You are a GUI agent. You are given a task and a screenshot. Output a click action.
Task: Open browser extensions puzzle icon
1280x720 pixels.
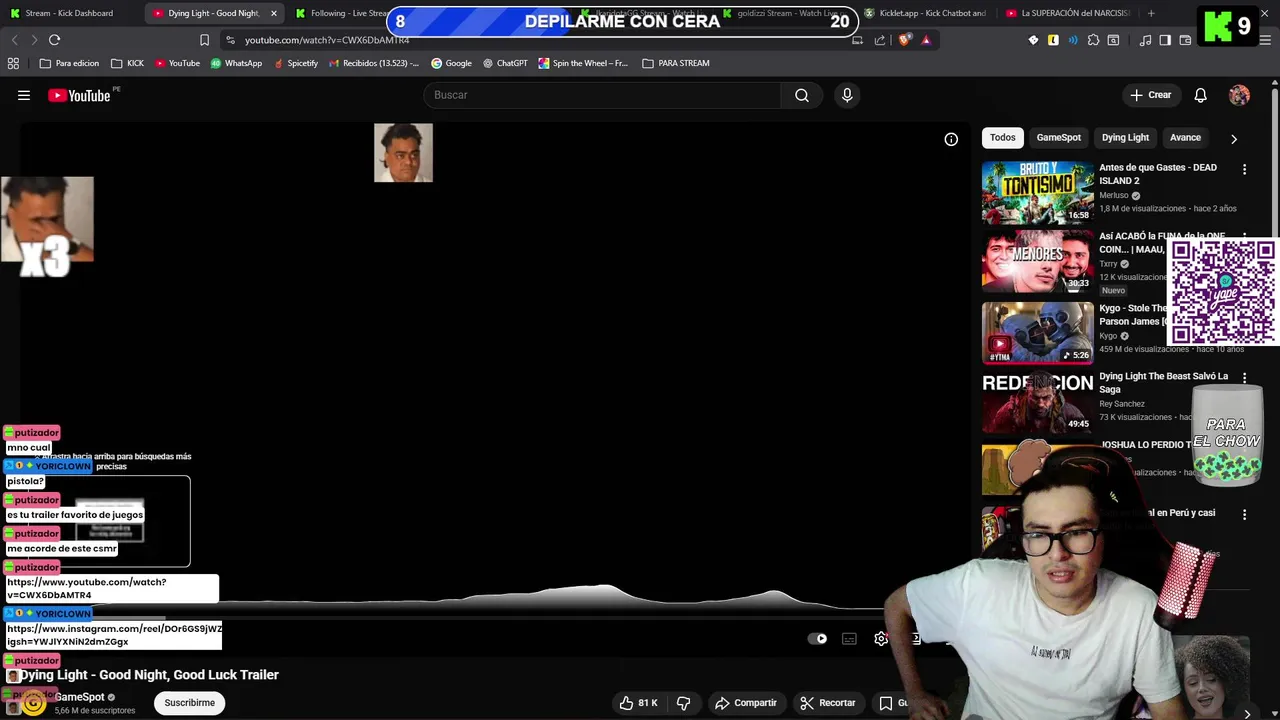coord(1093,40)
